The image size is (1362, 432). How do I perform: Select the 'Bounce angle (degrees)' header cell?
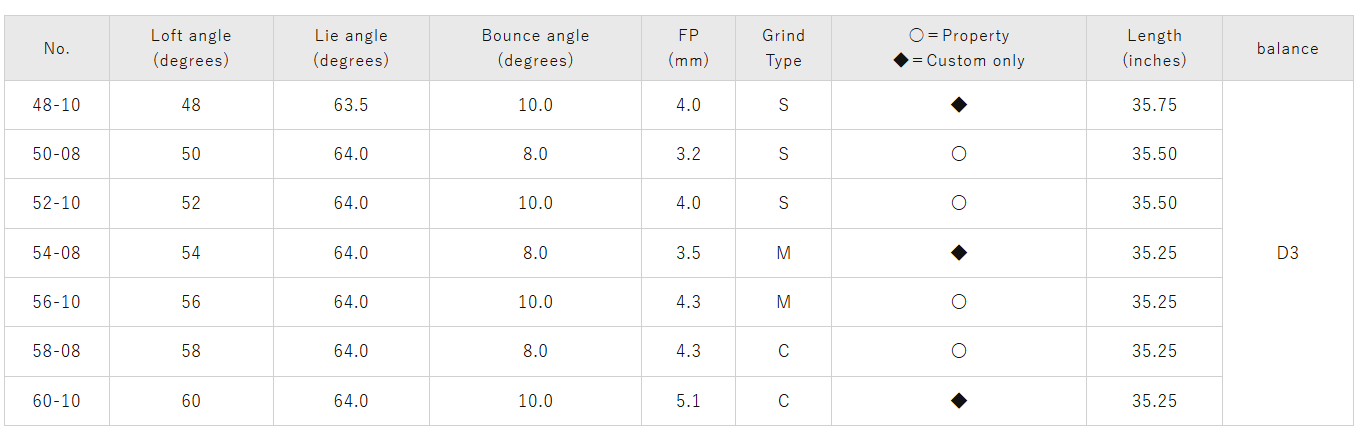point(535,48)
